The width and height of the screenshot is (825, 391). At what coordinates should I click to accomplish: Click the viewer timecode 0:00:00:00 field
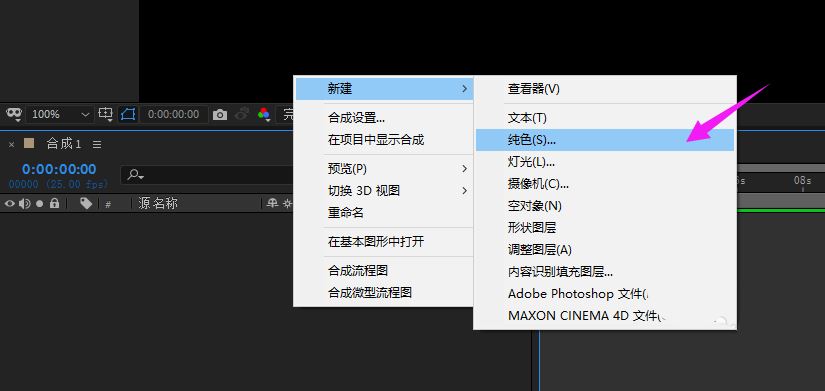tap(174, 114)
